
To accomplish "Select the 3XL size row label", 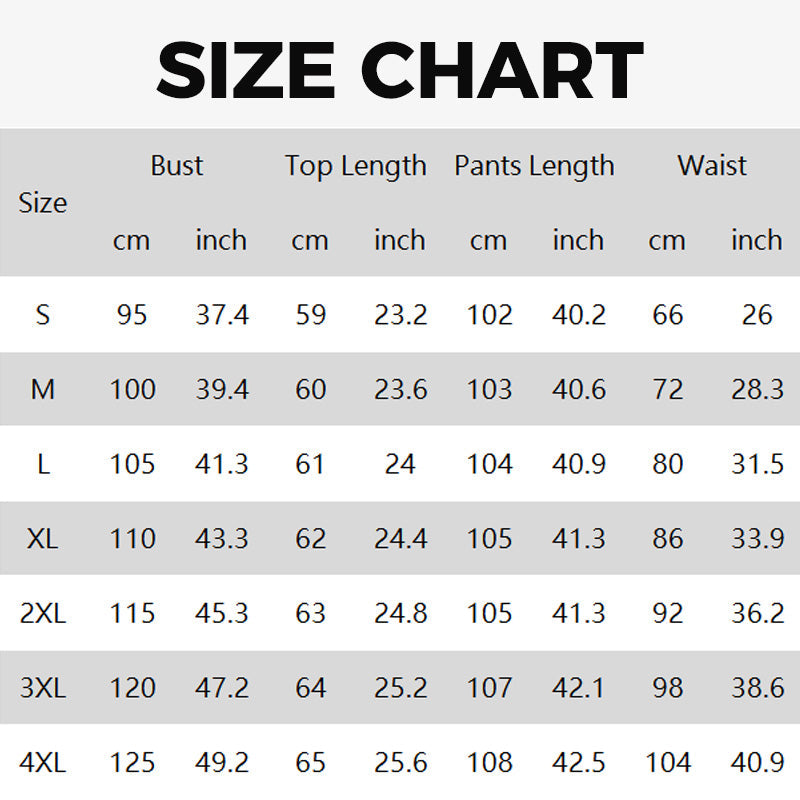I will [43, 688].
